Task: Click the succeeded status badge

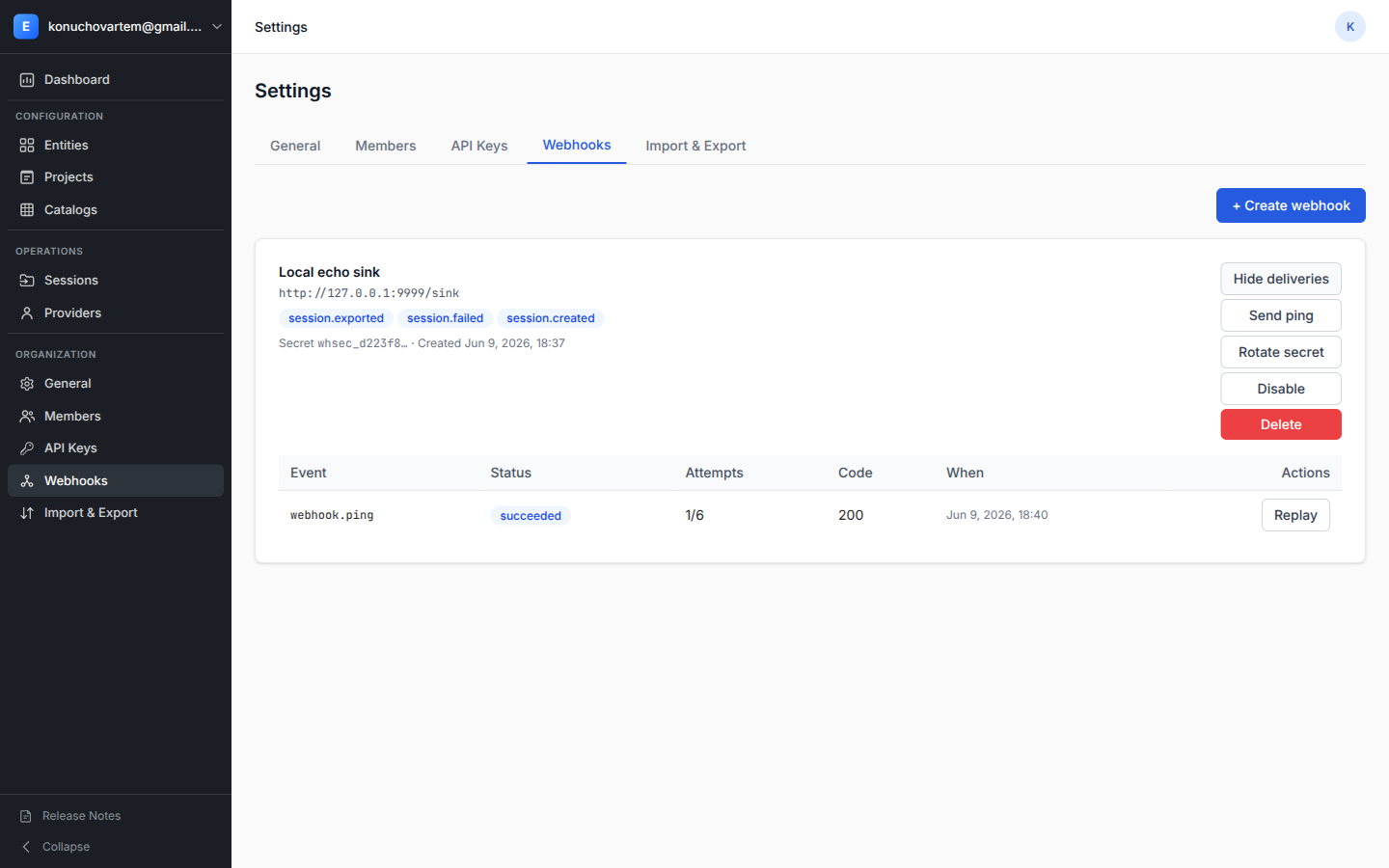Action: pos(531,516)
